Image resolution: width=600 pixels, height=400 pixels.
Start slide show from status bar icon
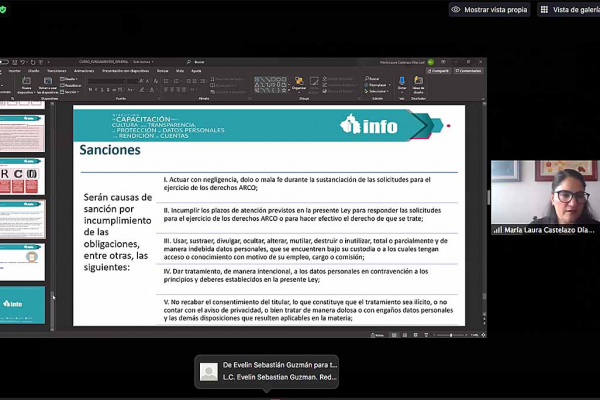pos(426,335)
